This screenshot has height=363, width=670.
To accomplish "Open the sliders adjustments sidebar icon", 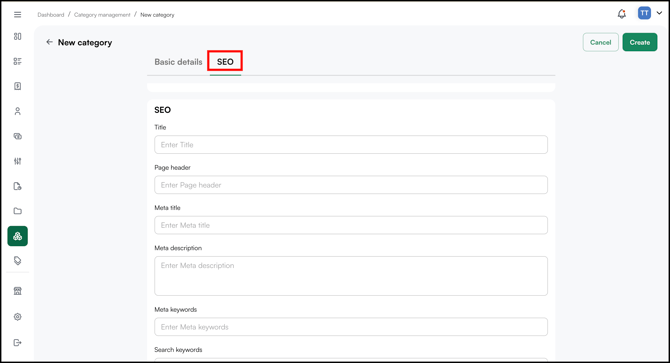I will 18,161.
